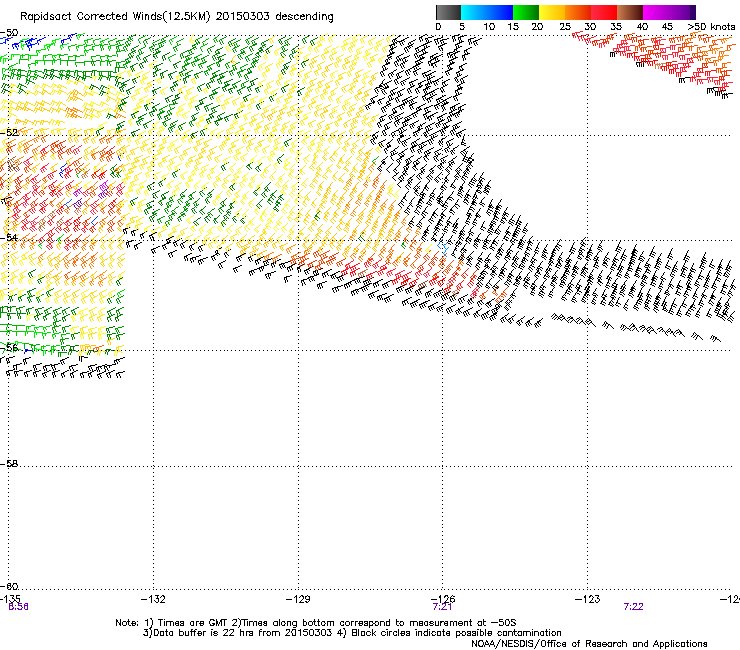Click the NOAA/NESDIS credit text
The height and width of the screenshot is (650, 740).
[x=589, y=643]
